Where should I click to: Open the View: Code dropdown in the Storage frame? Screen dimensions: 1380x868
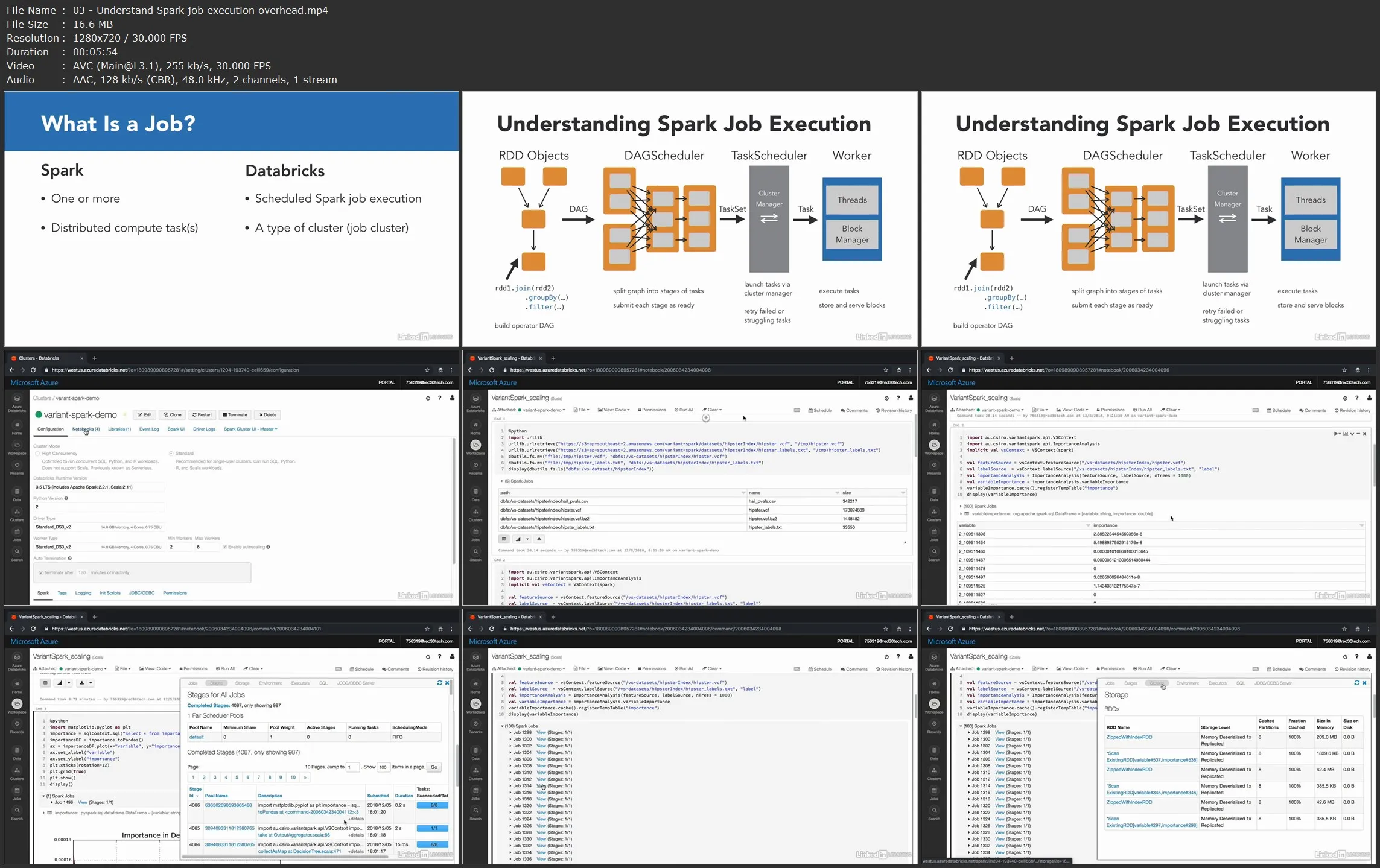tap(1072, 668)
